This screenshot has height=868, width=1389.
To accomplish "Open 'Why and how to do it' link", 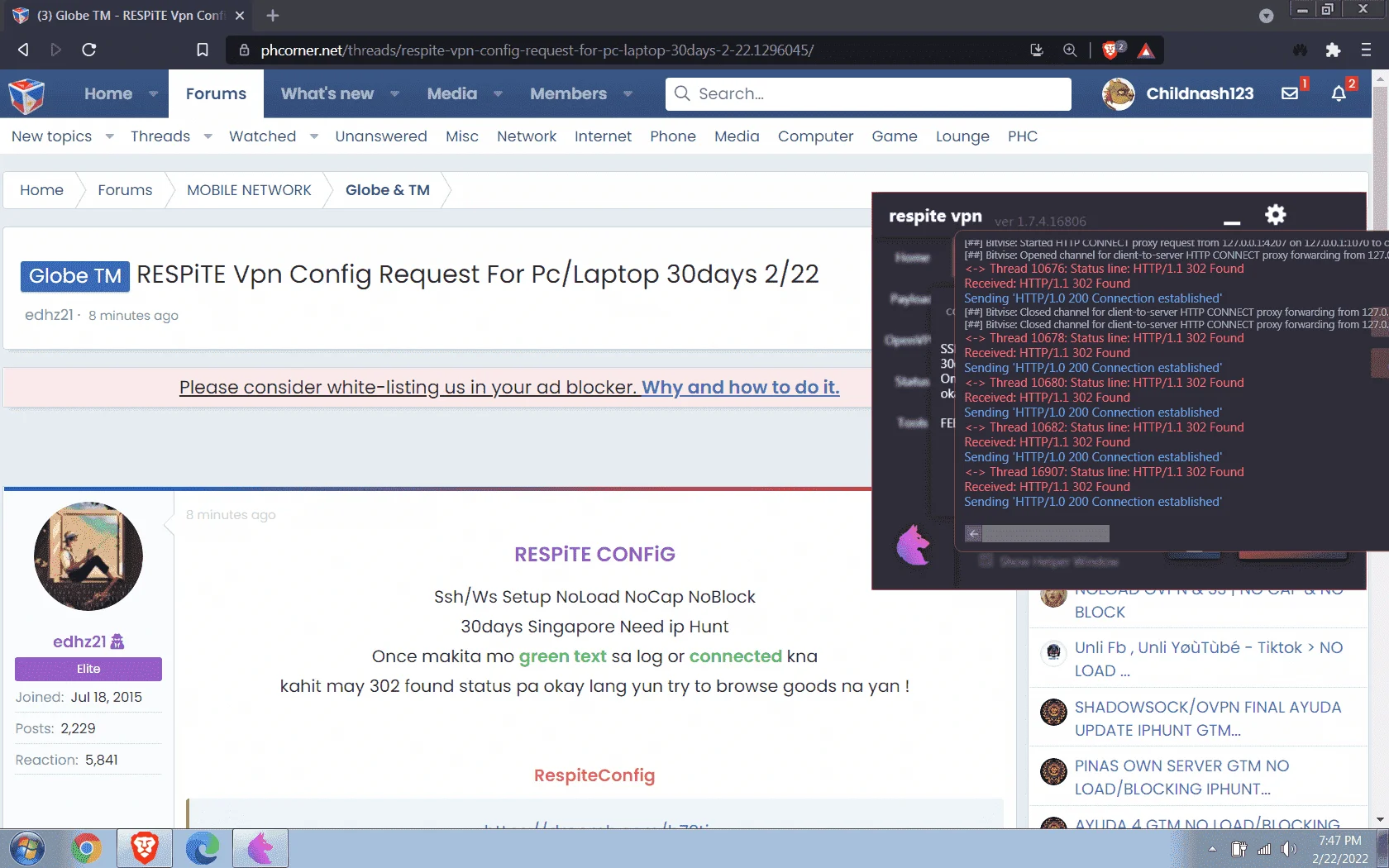I will pos(741,387).
